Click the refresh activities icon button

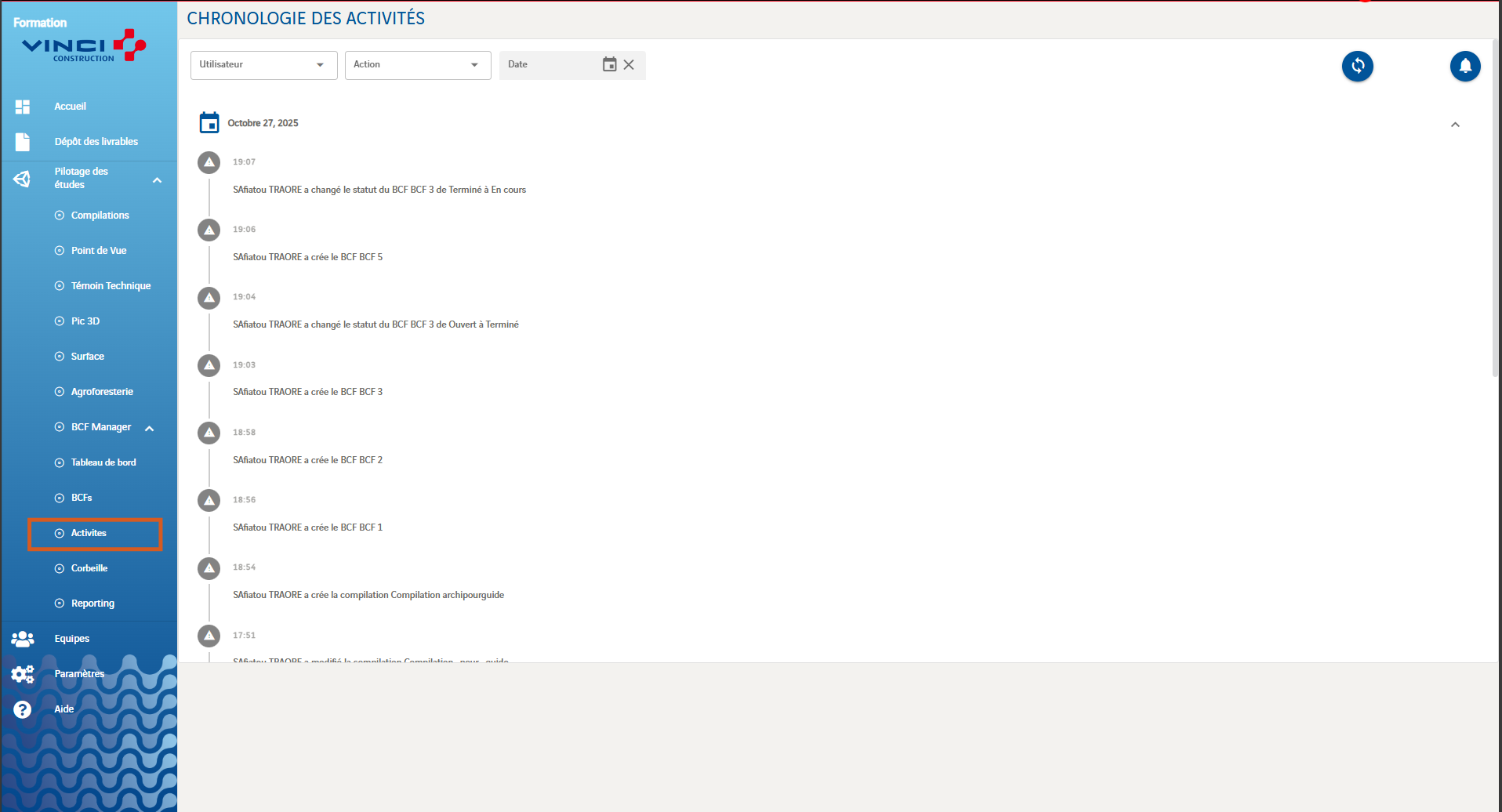pos(1357,66)
